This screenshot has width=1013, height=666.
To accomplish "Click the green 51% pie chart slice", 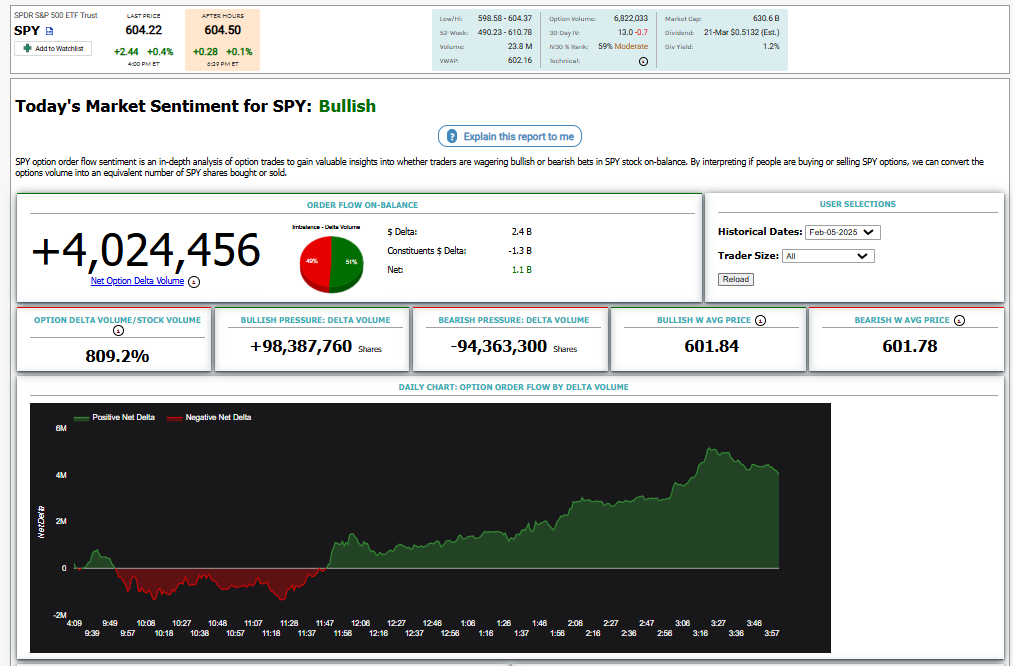I will [348, 264].
